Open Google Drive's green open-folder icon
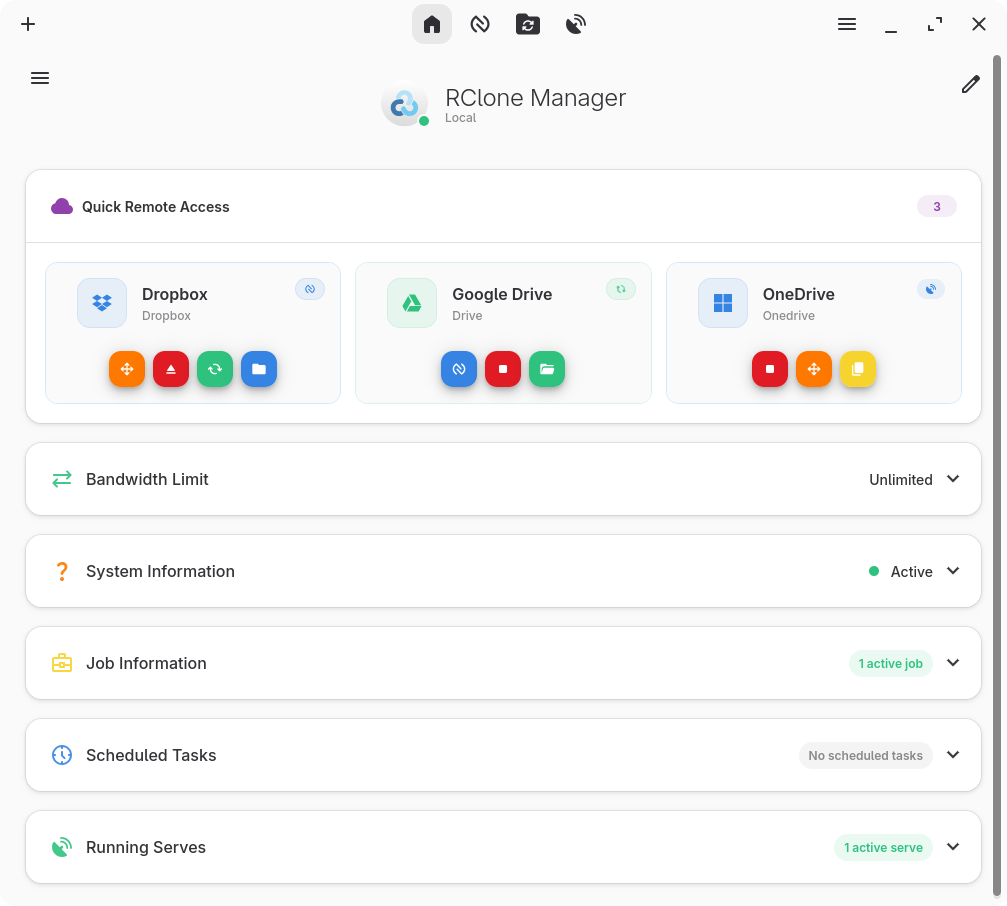This screenshot has height=906, width=1007. click(547, 369)
